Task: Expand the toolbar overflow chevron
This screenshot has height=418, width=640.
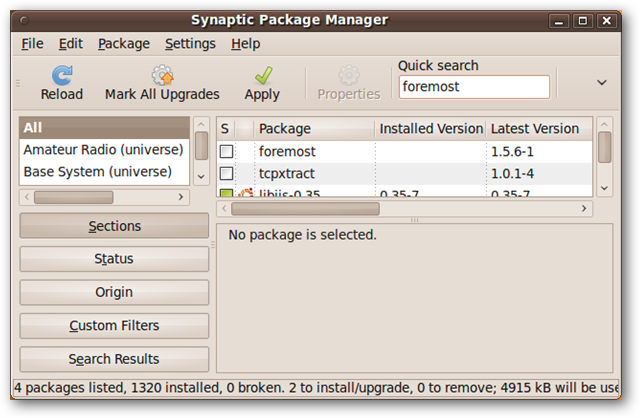Action: point(602,82)
